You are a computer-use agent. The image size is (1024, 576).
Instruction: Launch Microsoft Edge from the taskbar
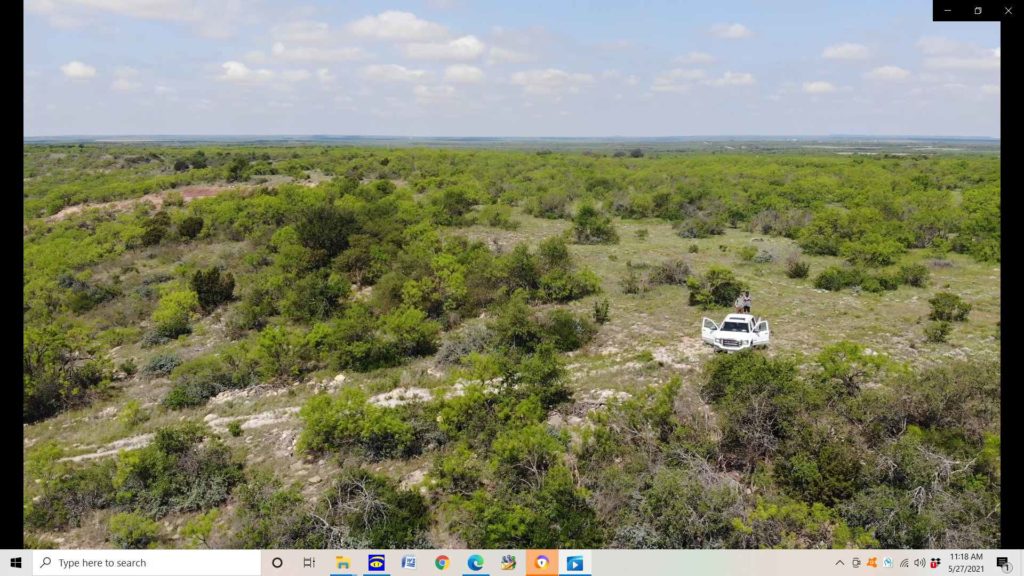click(475, 562)
